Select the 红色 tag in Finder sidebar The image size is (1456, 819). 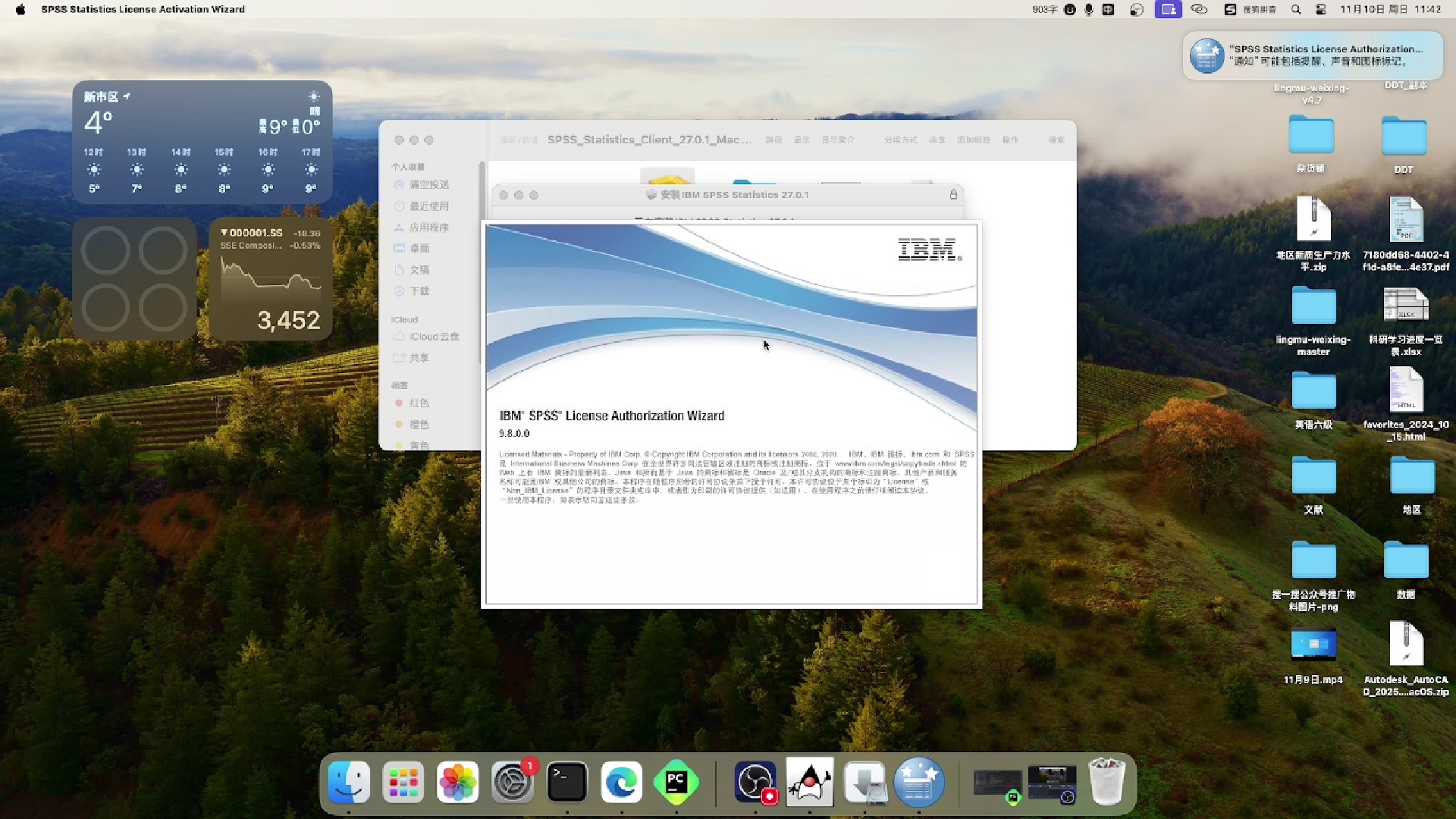[419, 403]
